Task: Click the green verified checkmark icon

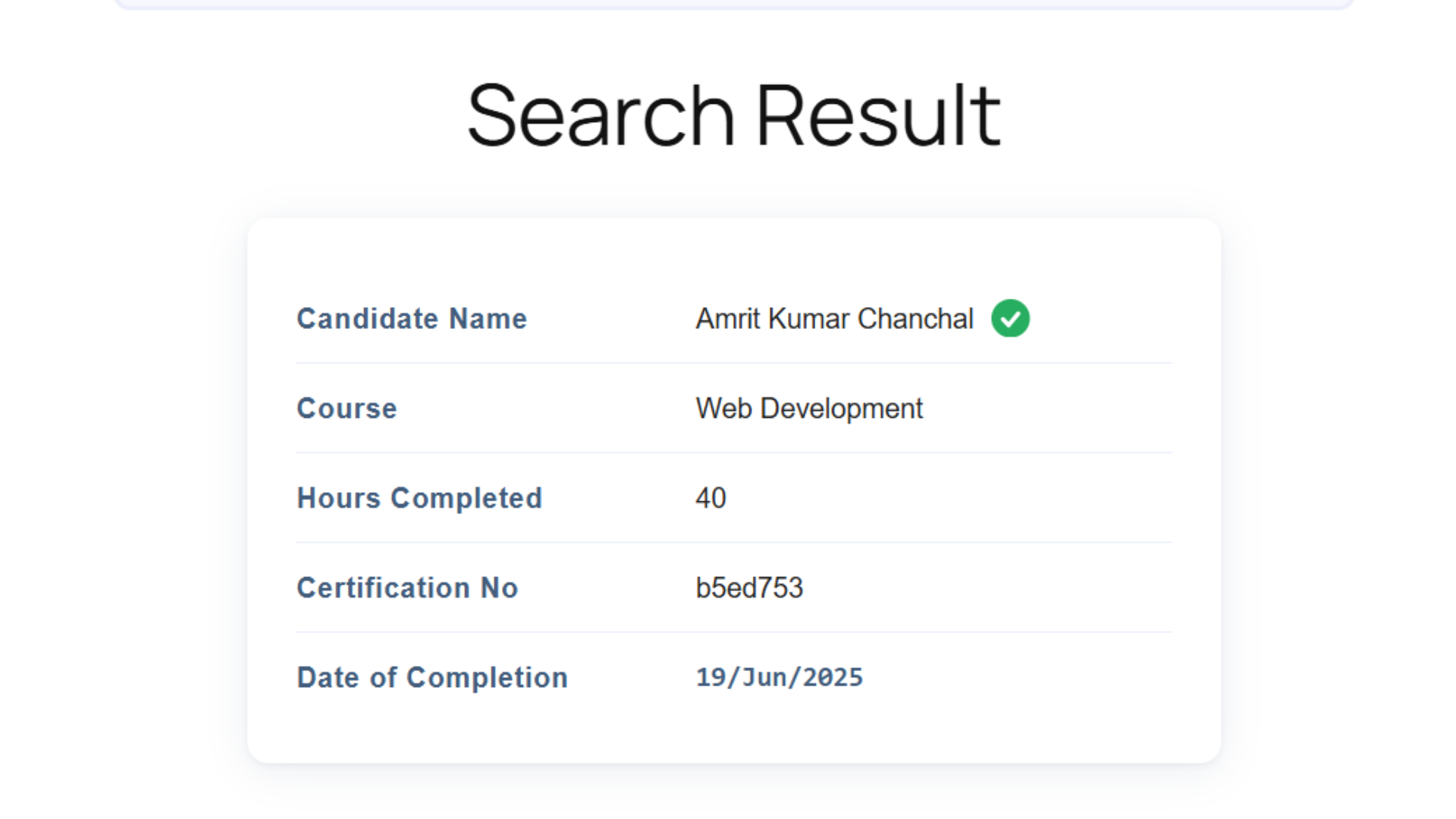Action: (1010, 318)
